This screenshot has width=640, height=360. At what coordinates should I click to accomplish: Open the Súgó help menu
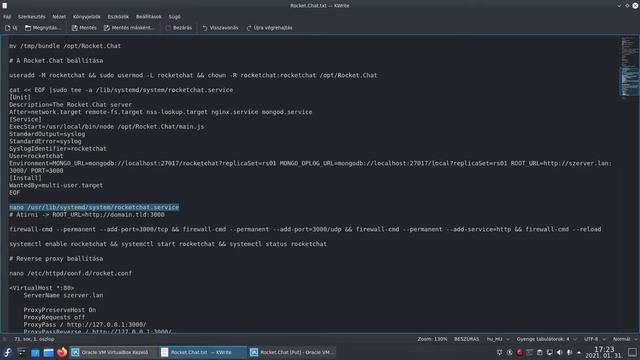point(175,17)
